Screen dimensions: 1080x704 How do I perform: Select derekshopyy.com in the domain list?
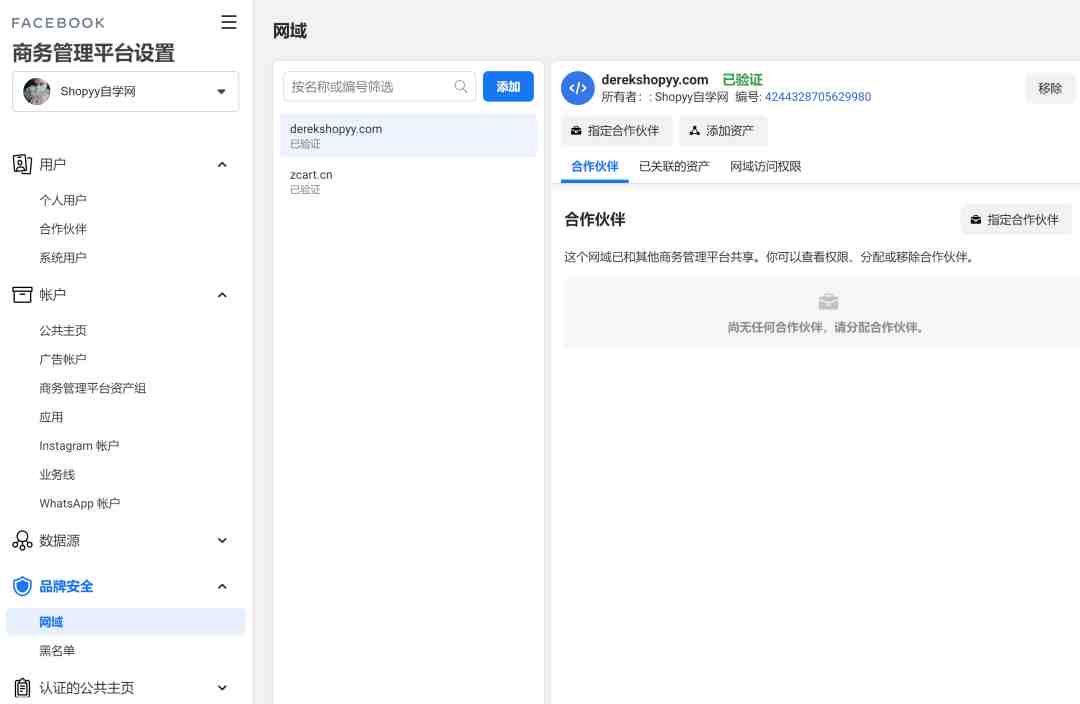click(408, 136)
